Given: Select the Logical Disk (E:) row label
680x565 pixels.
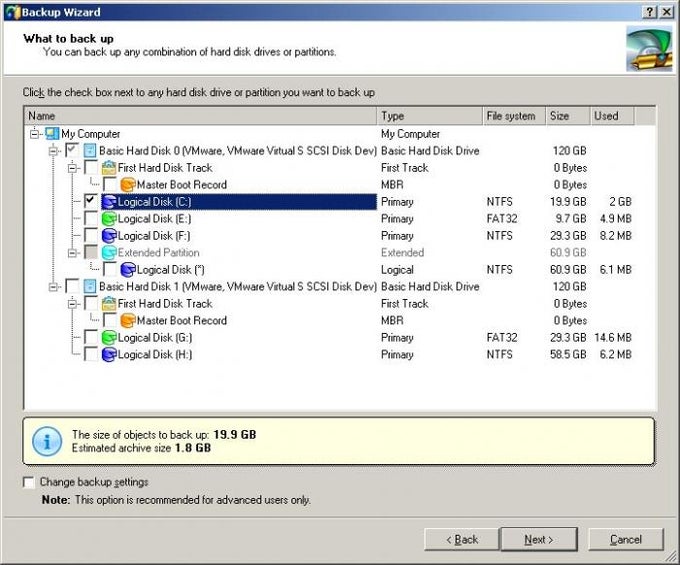Looking at the screenshot, I should 154,219.
